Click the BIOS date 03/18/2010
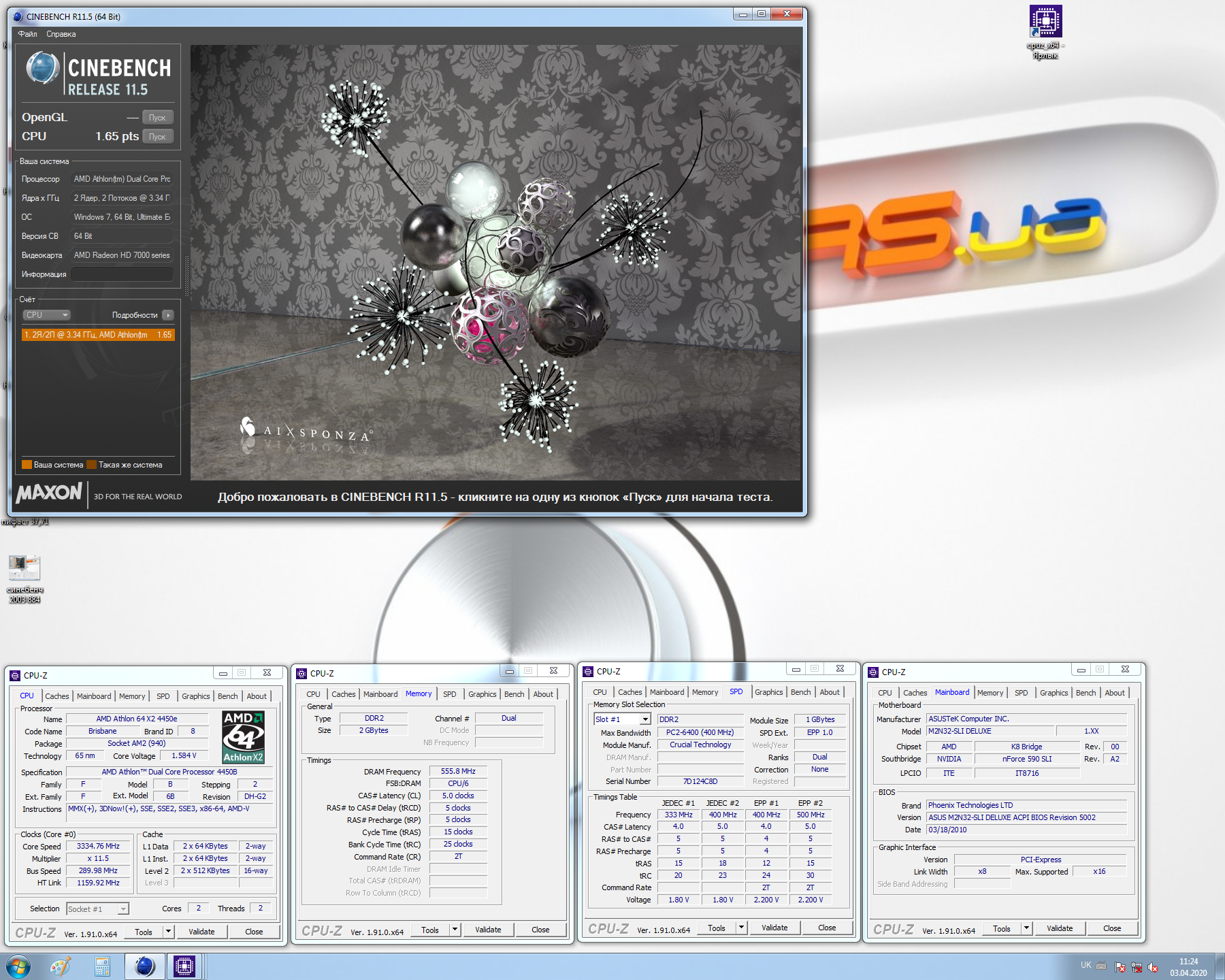The image size is (1225, 980). click(x=1026, y=830)
